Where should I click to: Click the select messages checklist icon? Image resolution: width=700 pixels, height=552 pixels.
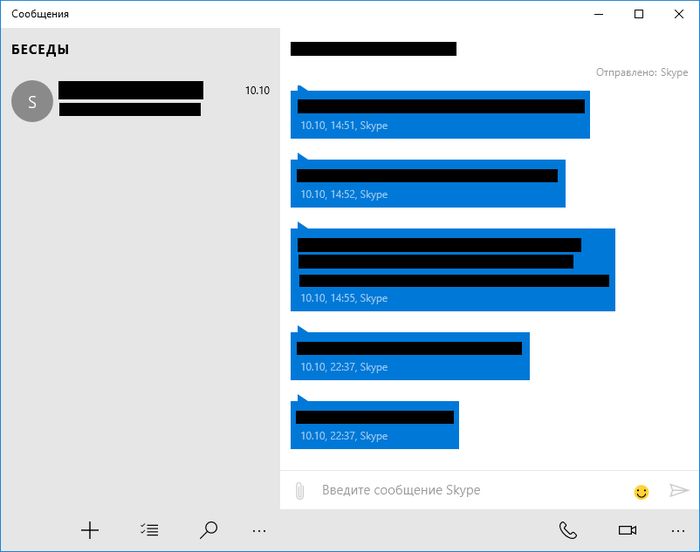point(150,530)
